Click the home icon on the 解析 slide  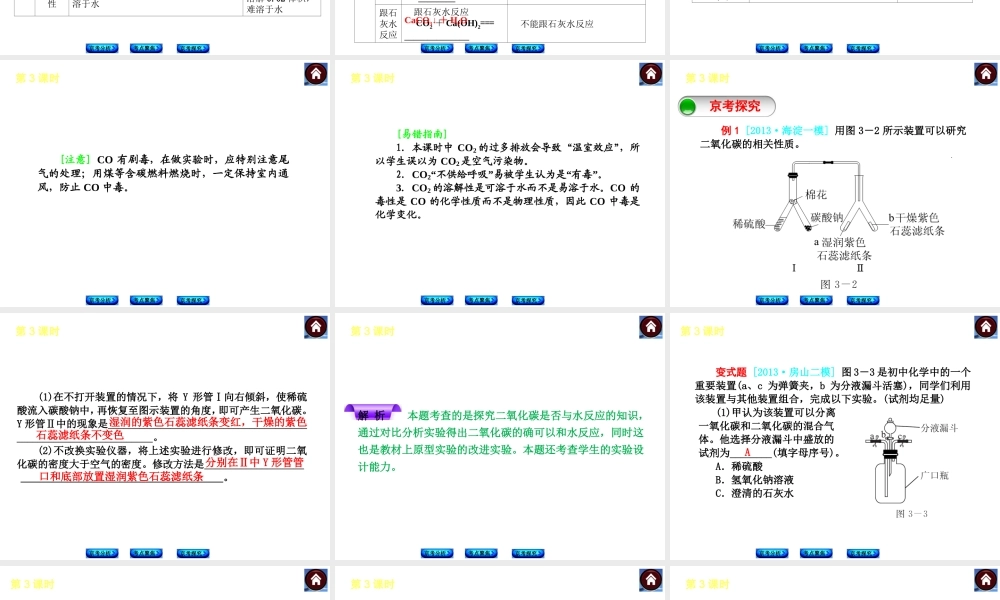coord(651,328)
